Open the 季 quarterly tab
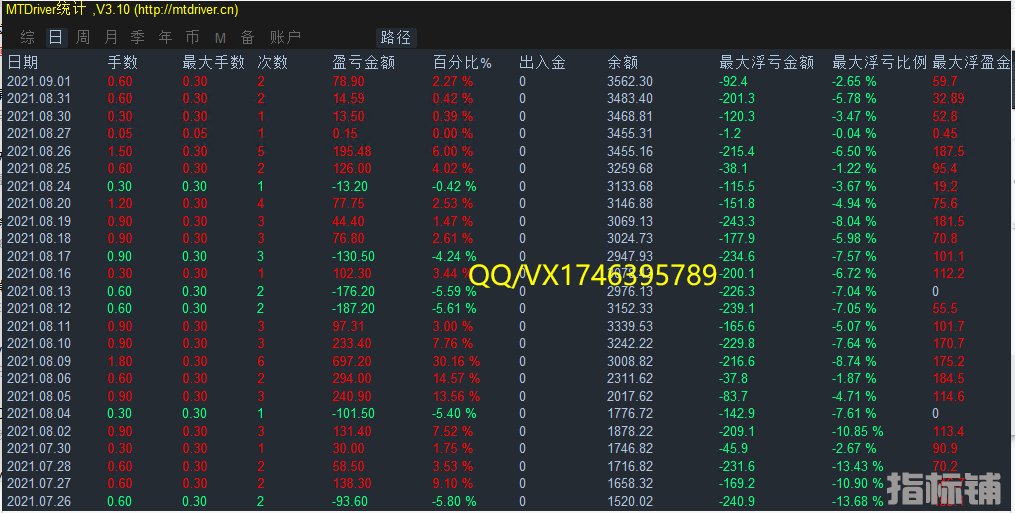1015x513 pixels. [137, 37]
